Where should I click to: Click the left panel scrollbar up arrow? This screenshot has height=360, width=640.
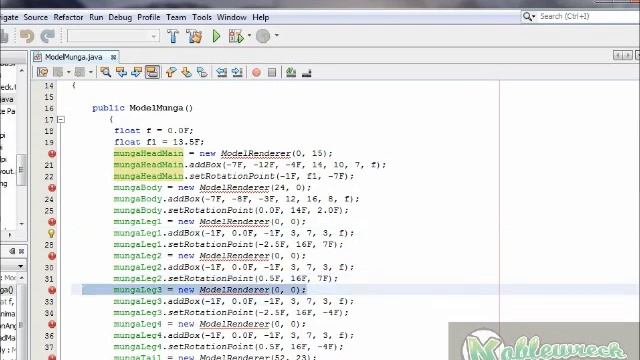tap(22, 71)
